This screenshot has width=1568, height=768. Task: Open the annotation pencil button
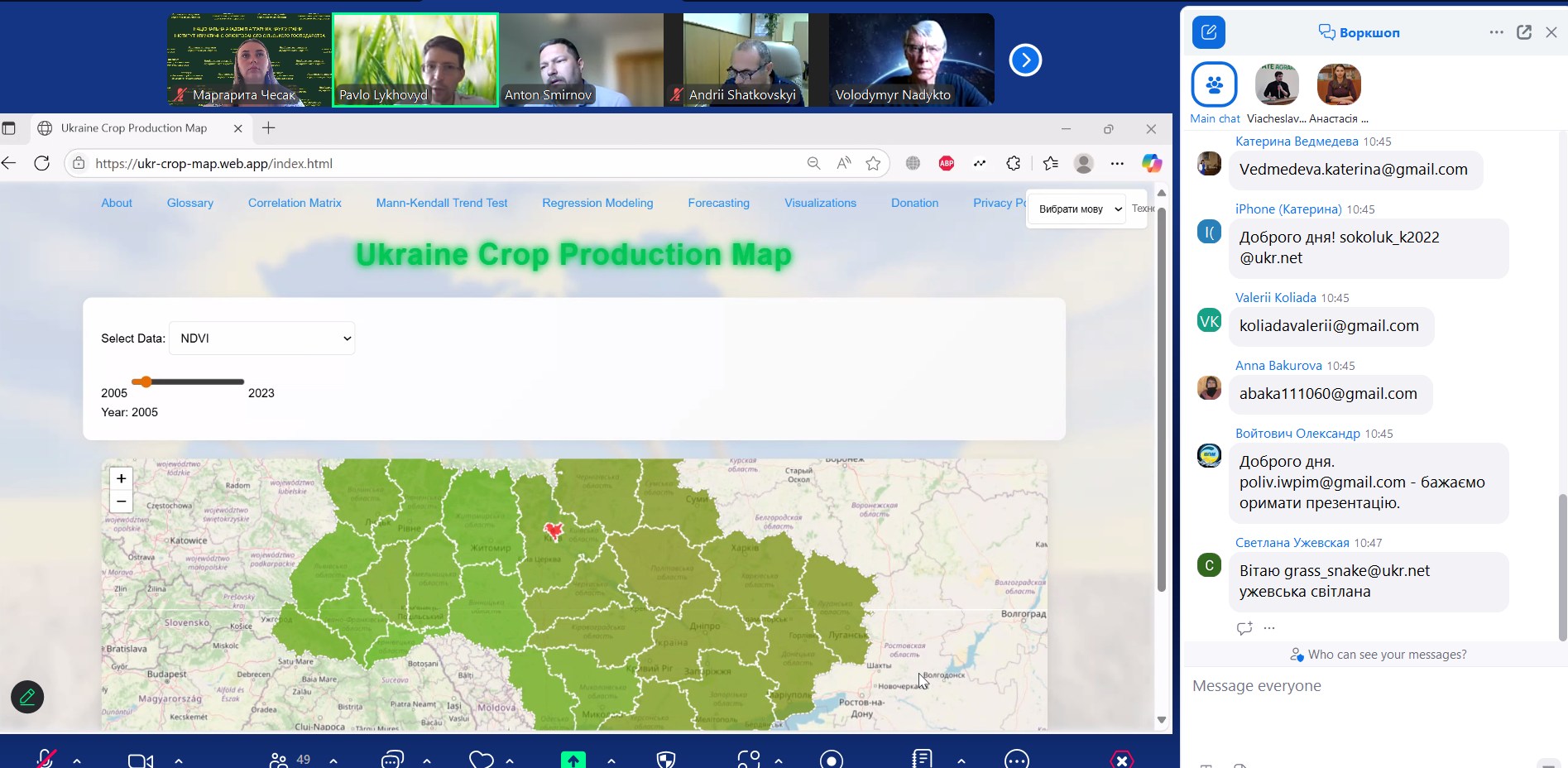click(27, 697)
